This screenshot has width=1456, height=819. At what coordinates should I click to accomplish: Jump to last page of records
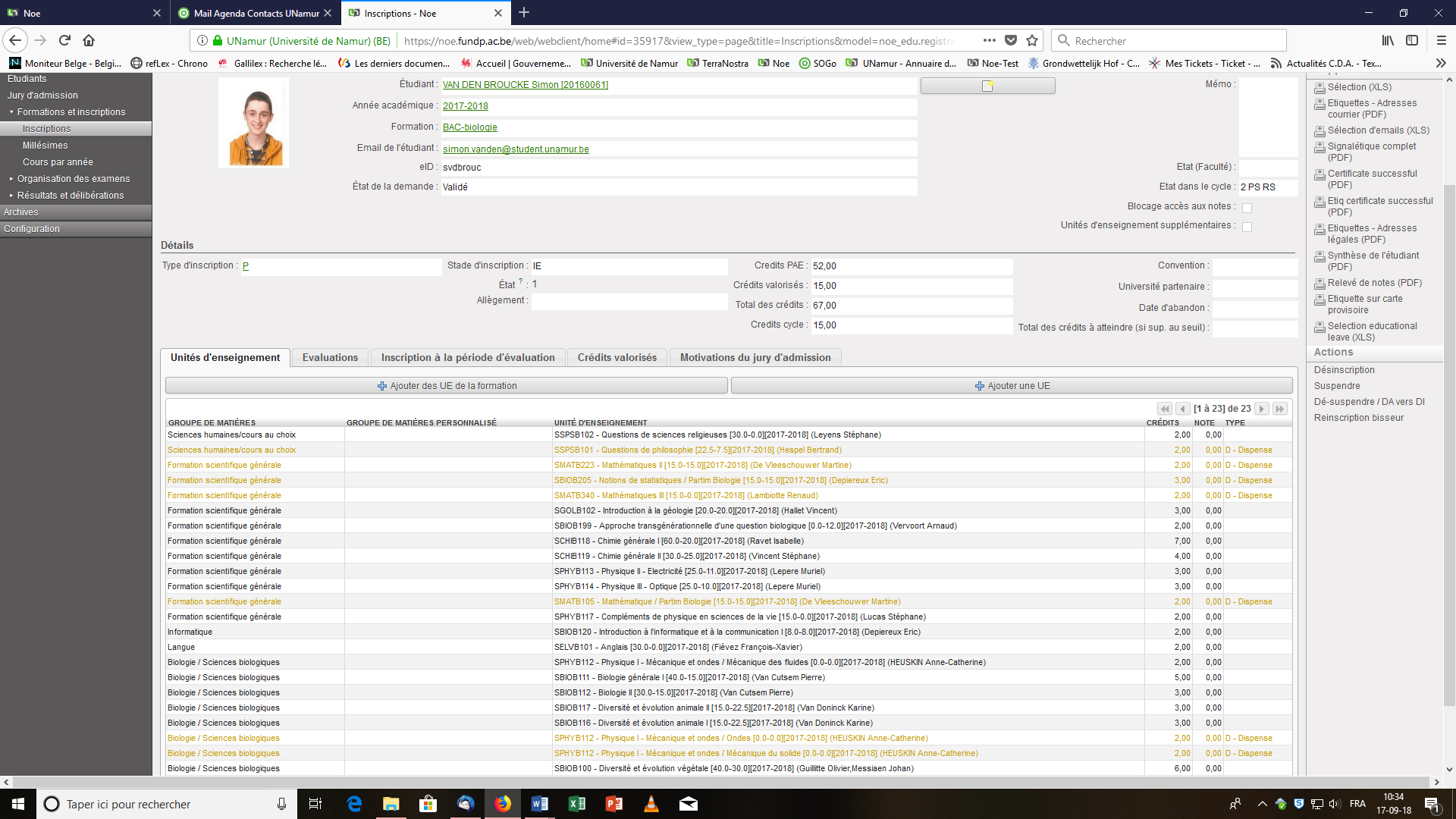click(x=1280, y=409)
